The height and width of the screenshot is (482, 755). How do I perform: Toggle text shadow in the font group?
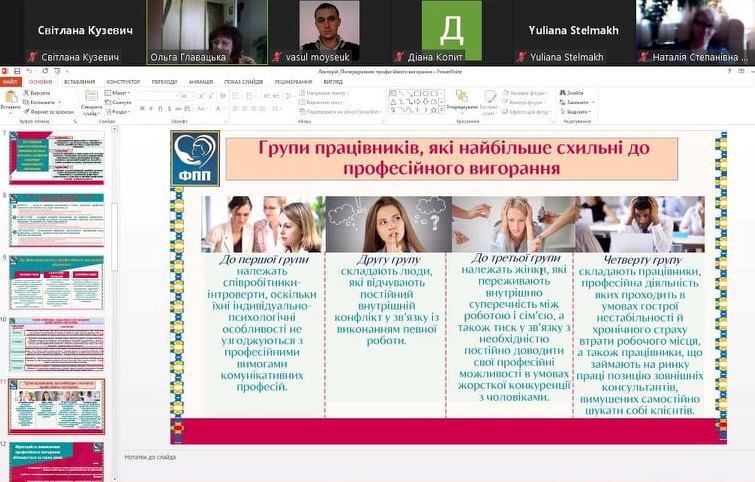tap(169, 109)
